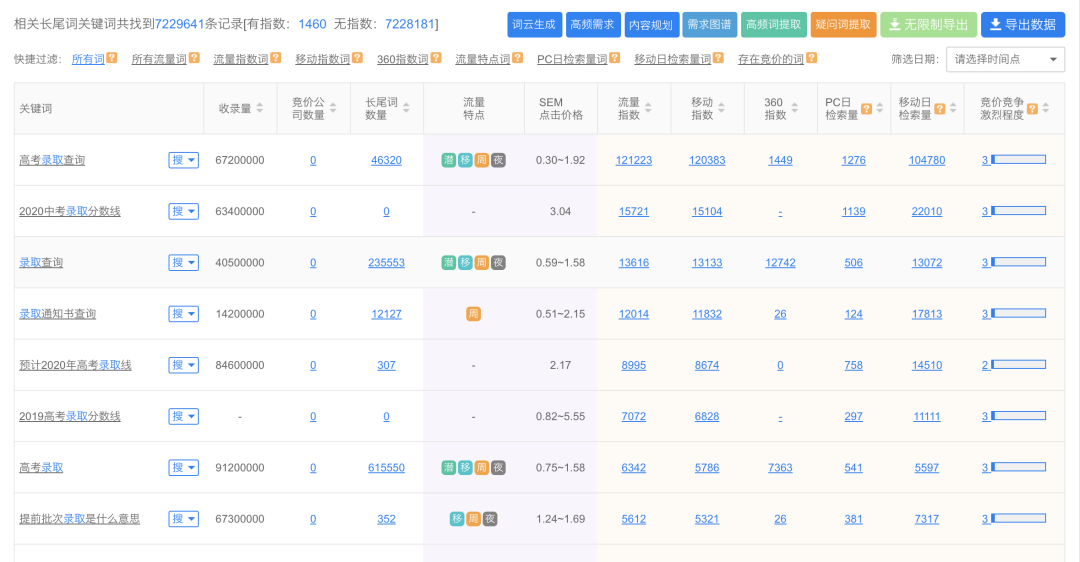The height and width of the screenshot is (562, 1080).
Task: Select the 所有词 quick filter
Action: click(88, 59)
